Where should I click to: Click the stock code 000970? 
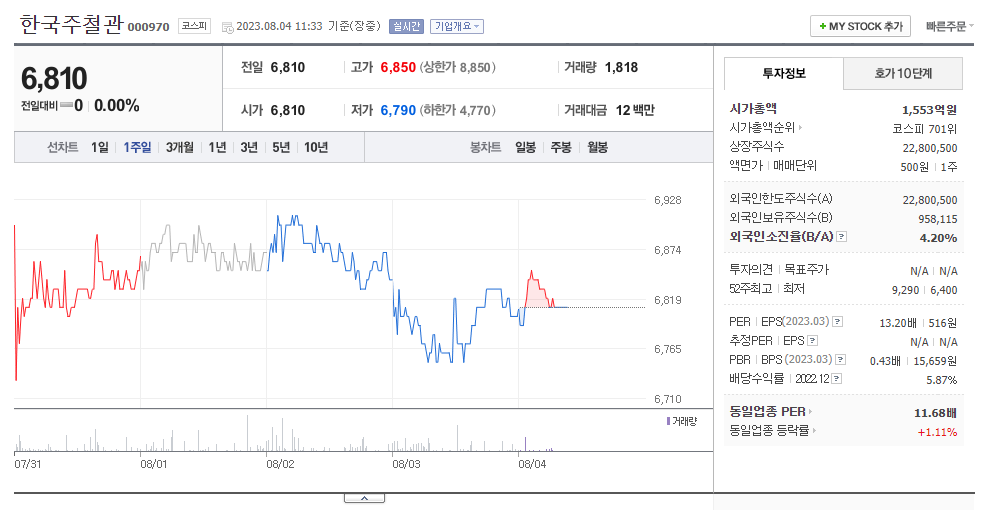coord(149,27)
